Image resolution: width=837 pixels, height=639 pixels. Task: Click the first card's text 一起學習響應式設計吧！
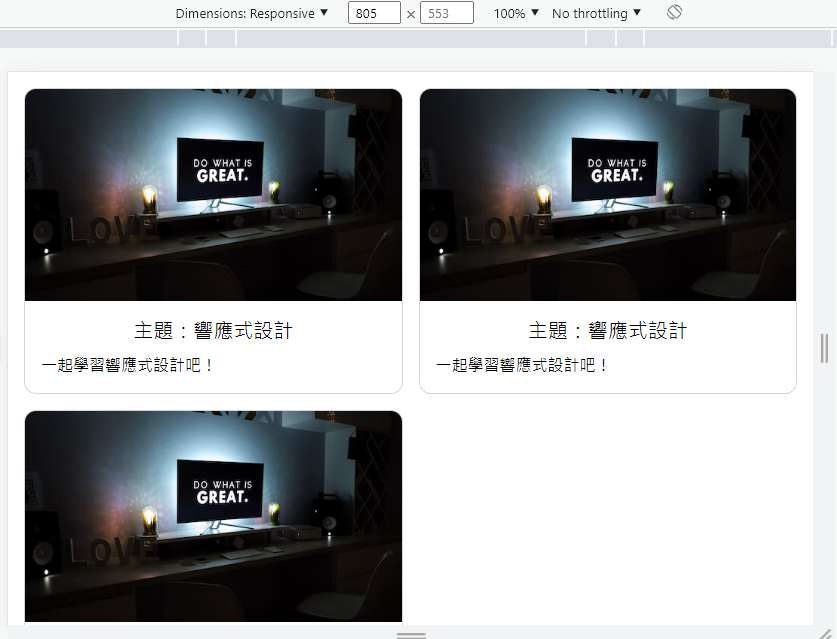coord(128,365)
